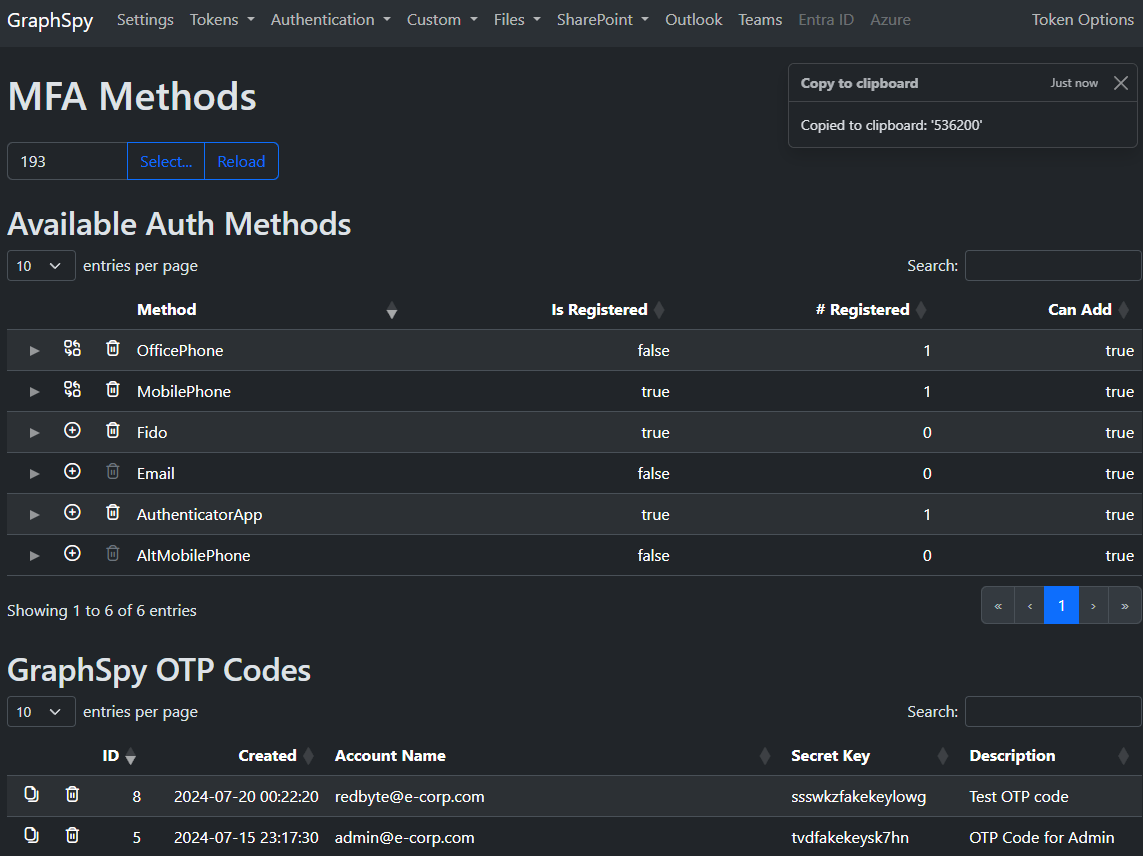Delete the MobilePhone auth method

pyautogui.click(x=113, y=389)
